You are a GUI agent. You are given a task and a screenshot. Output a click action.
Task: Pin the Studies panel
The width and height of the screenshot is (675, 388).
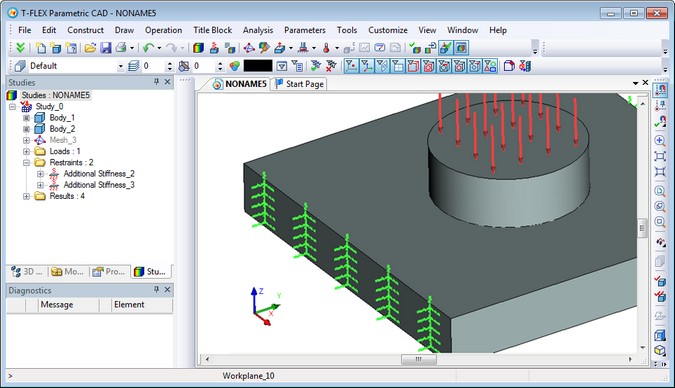point(156,82)
